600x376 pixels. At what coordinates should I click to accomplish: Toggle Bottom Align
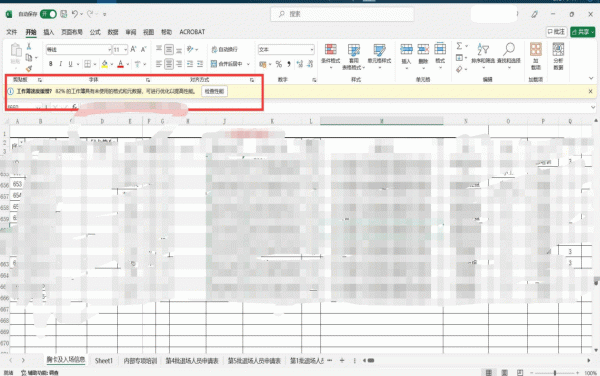(x=179, y=49)
